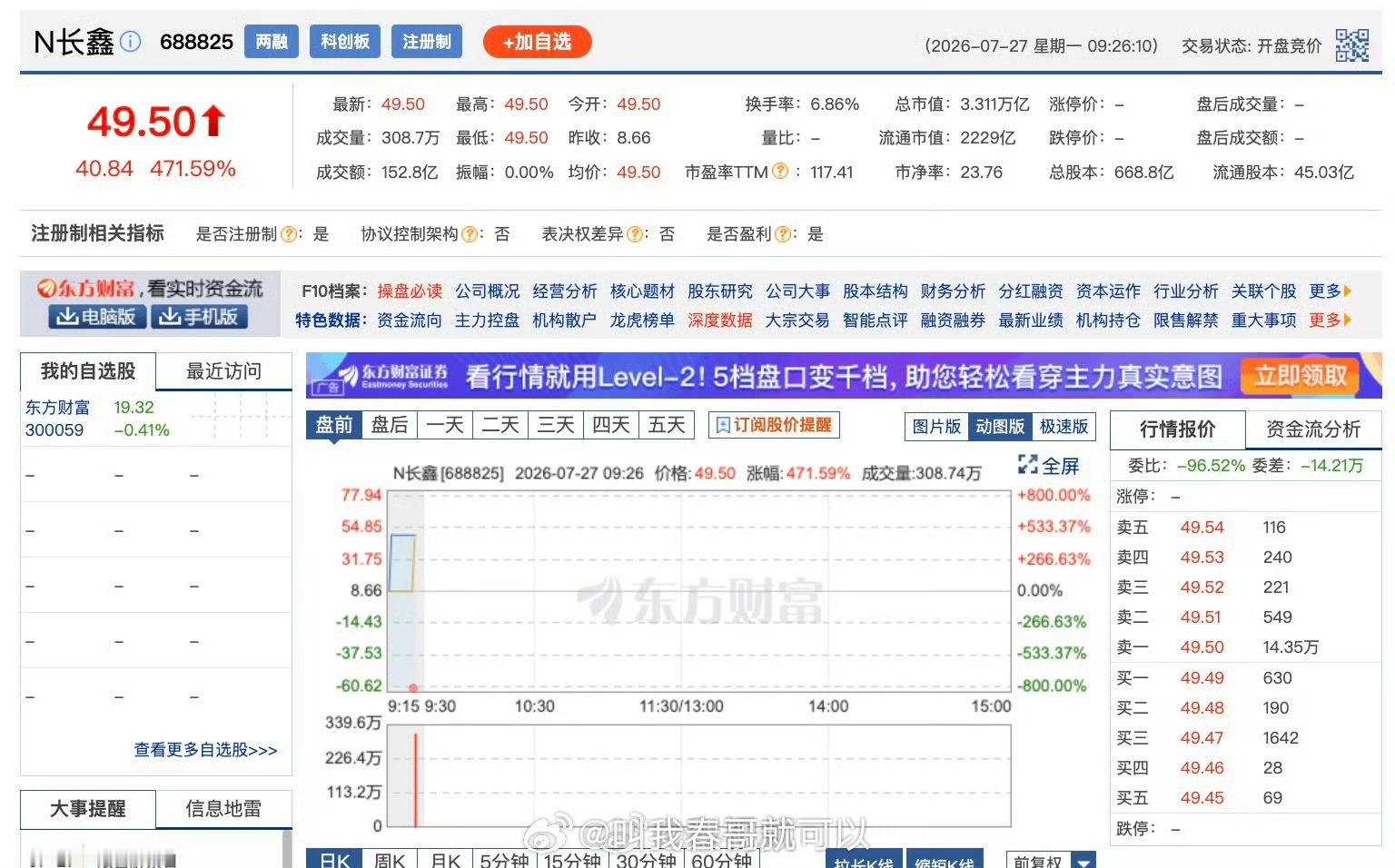The image size is (1395, 868).
Task: Open 资金流向 link
Action: (x=410, y=321)
